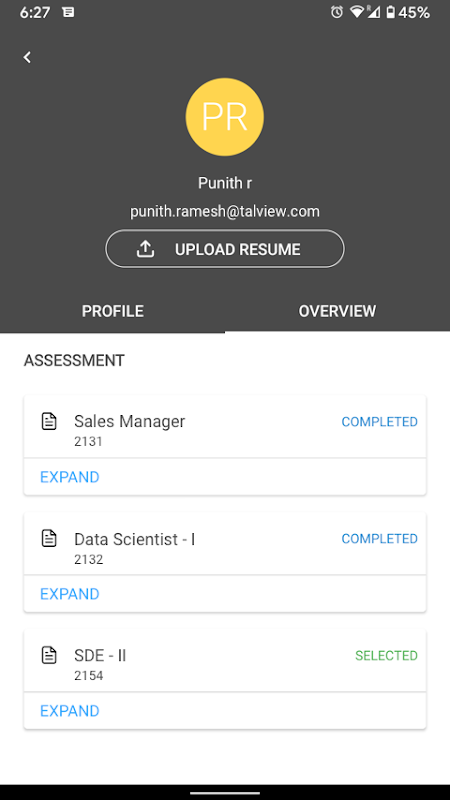Screen dimensions: 450x800
Task: Tap the battery status icon
Action: coord(390,12)
